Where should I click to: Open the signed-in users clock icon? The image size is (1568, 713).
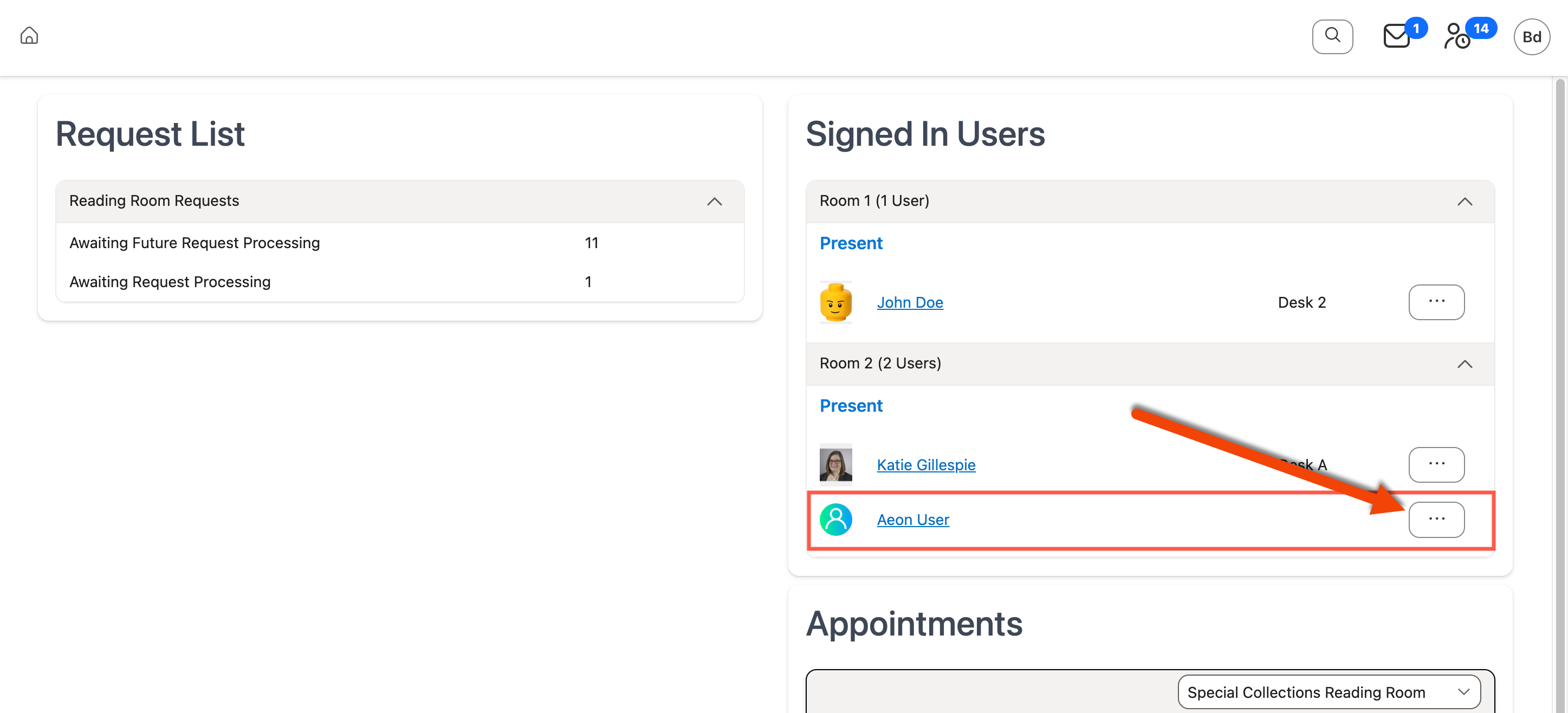coord(1457,36)
